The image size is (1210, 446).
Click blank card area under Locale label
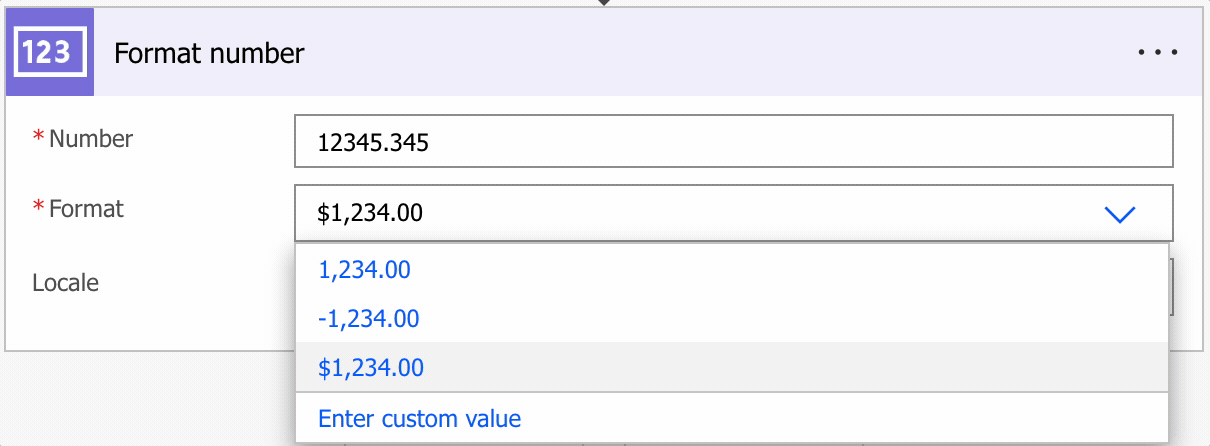coord(150,325)
